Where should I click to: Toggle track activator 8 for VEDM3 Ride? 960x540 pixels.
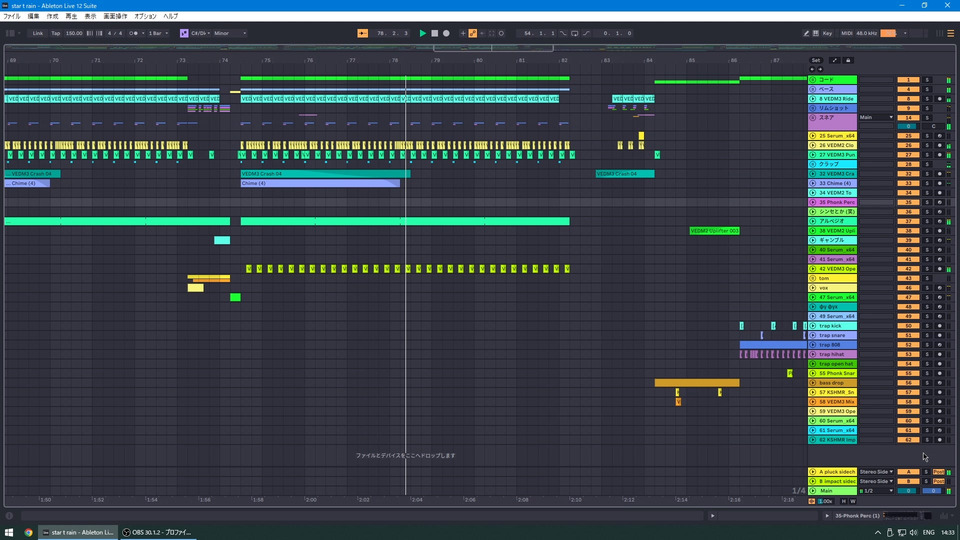[x=907, y=98]
